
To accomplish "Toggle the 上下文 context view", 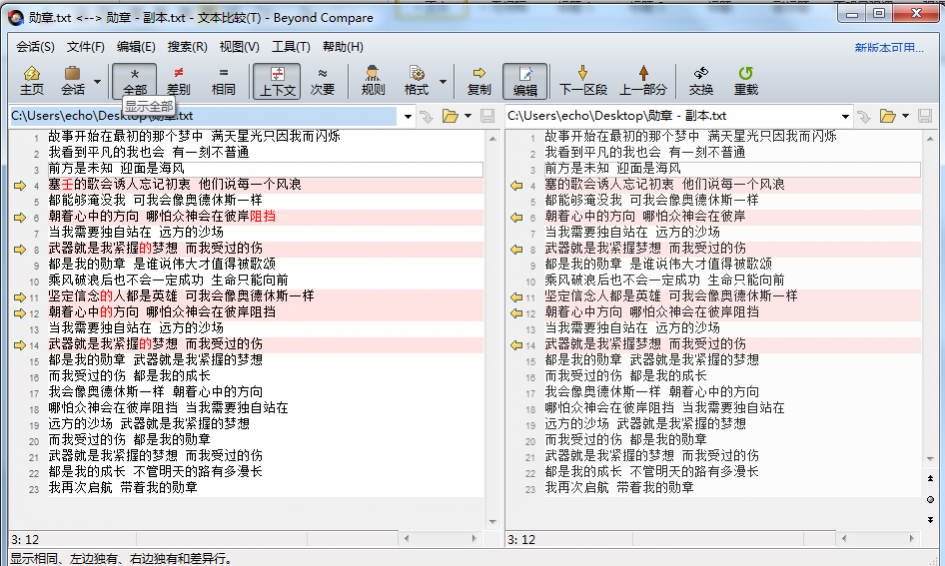I will pos(277,81).
